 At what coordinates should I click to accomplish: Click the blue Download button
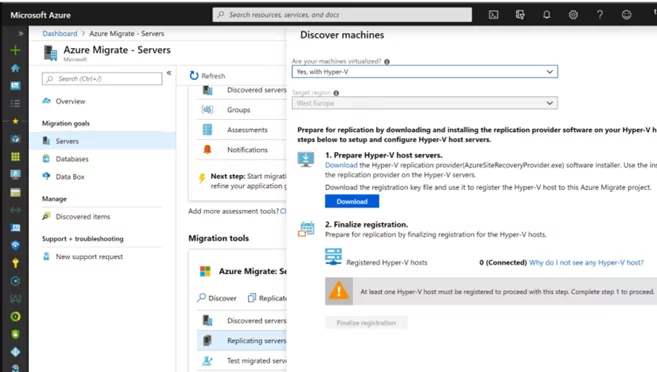click(352, 202)
